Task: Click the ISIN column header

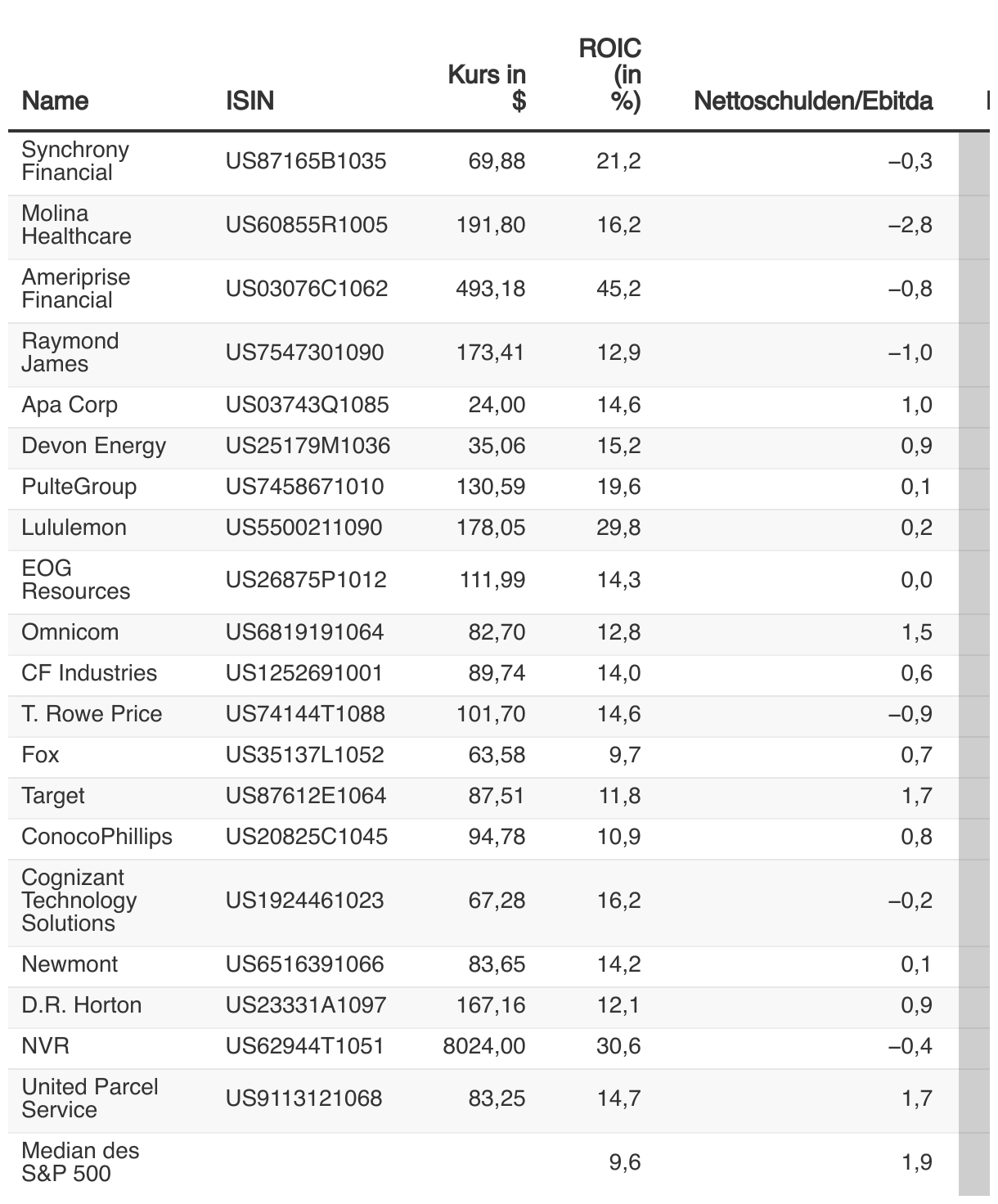Action: pos(249,101)
